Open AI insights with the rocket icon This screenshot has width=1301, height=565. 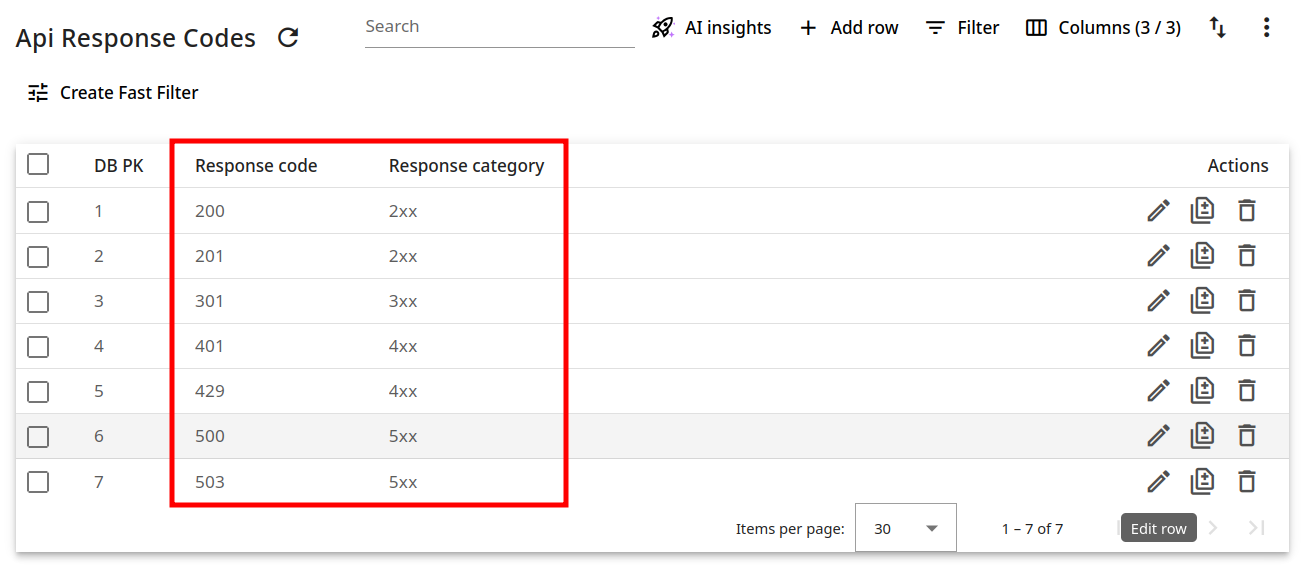click(711, 28)
